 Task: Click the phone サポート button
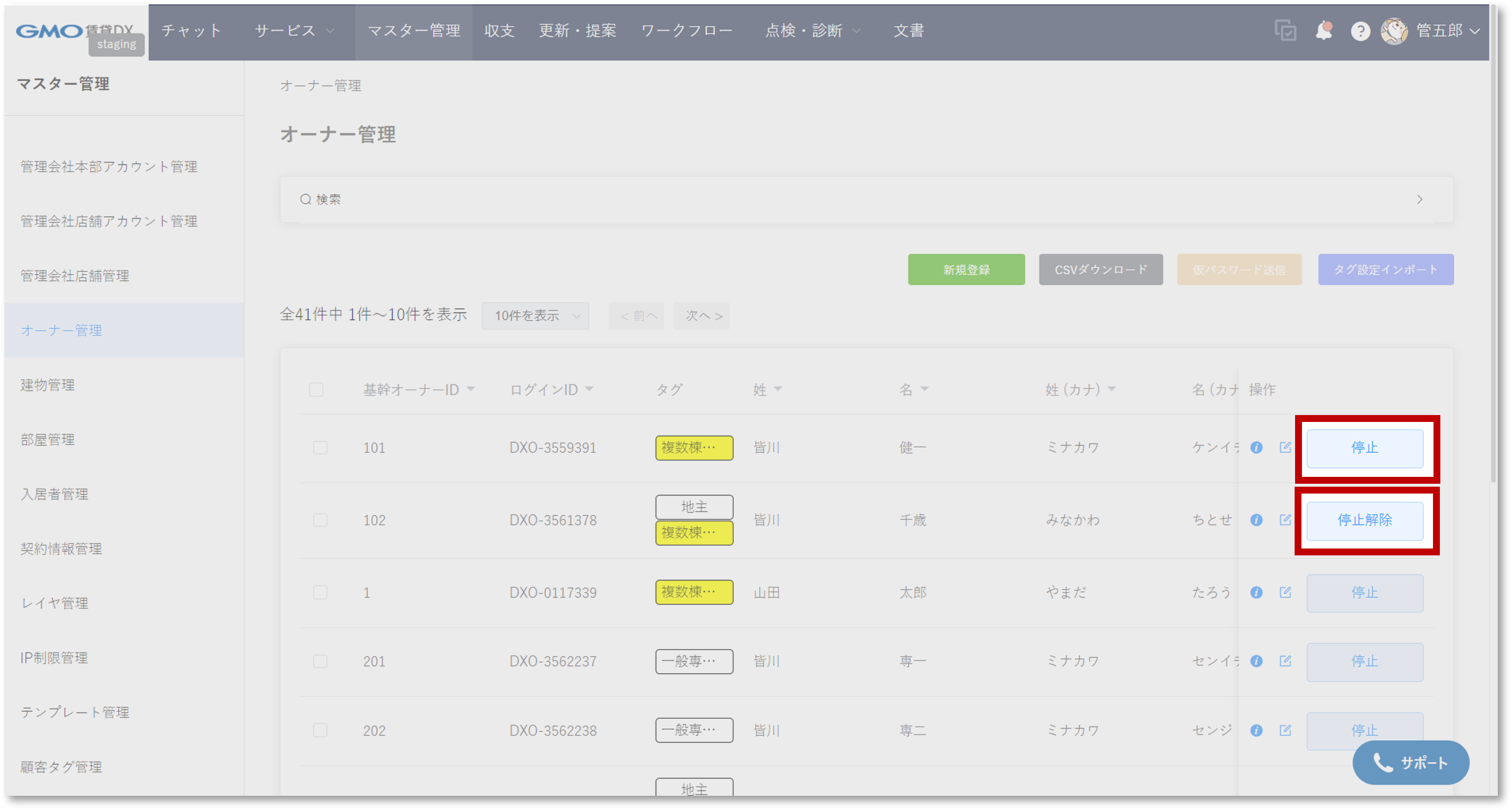point(1410,762)
